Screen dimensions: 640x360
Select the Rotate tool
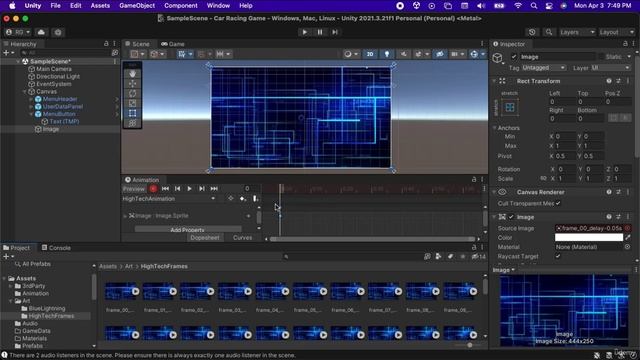click(133, 93)
